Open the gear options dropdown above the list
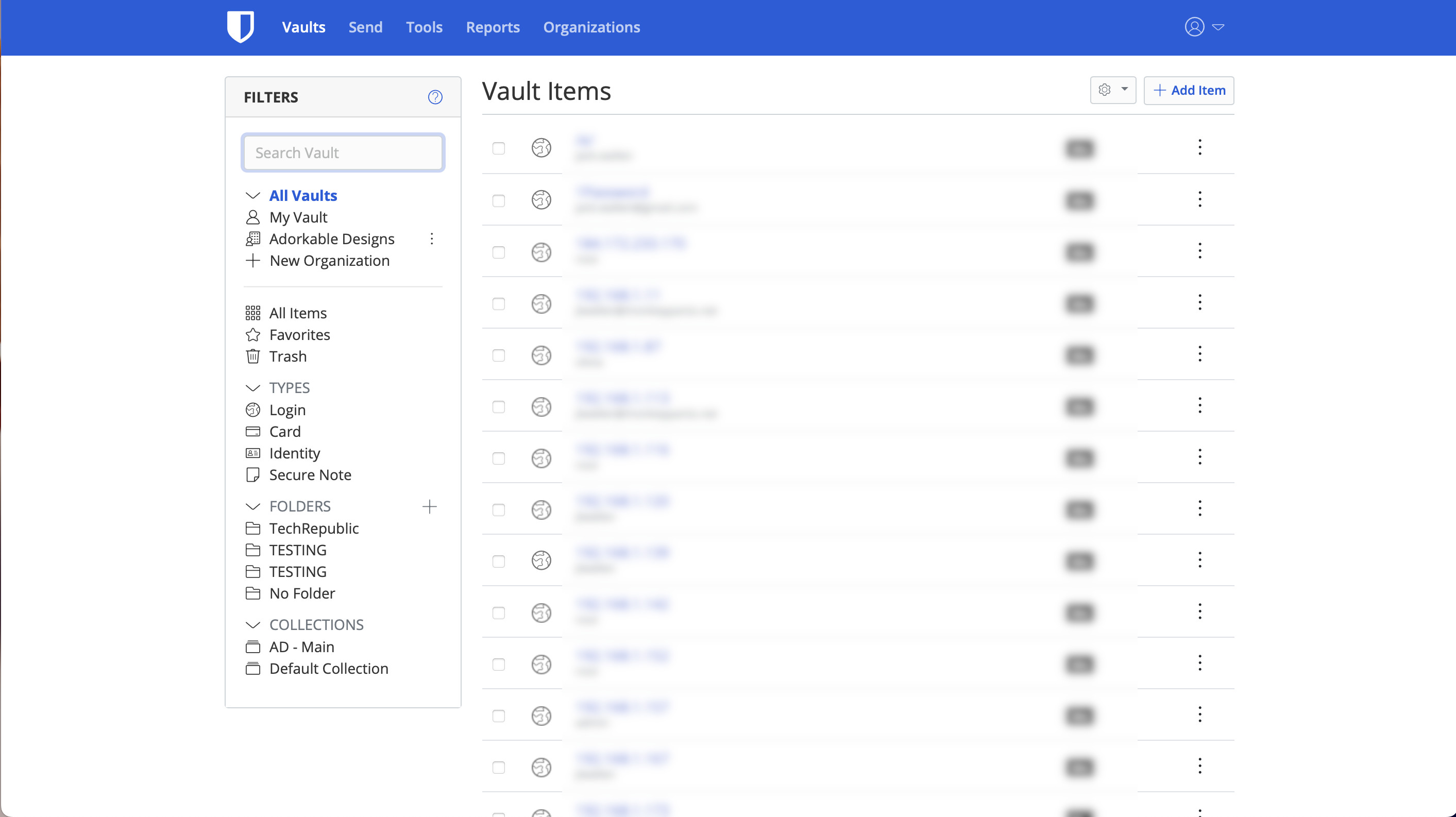 (1112, 90)
